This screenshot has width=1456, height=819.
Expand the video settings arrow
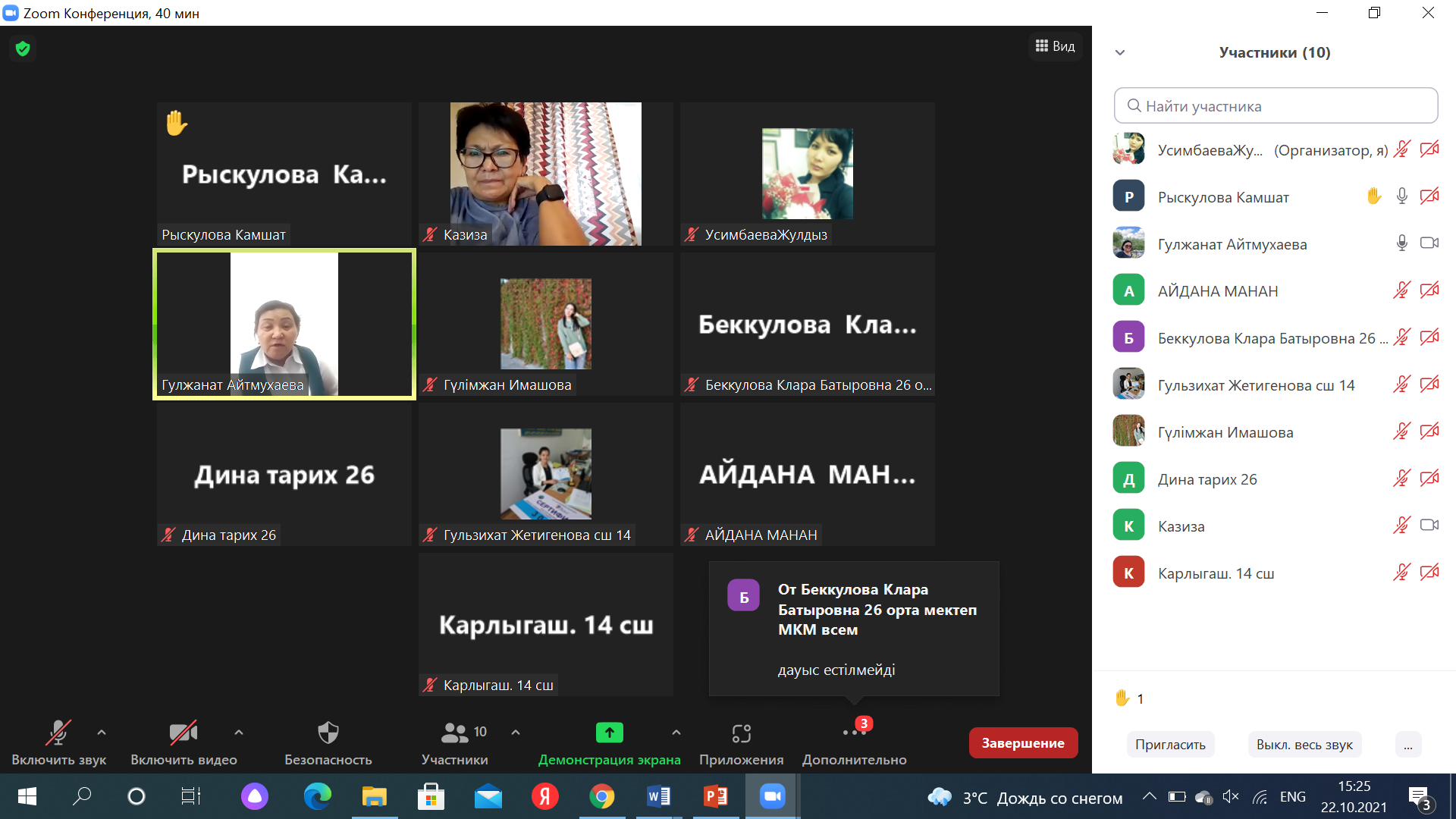tap(239, 733)
